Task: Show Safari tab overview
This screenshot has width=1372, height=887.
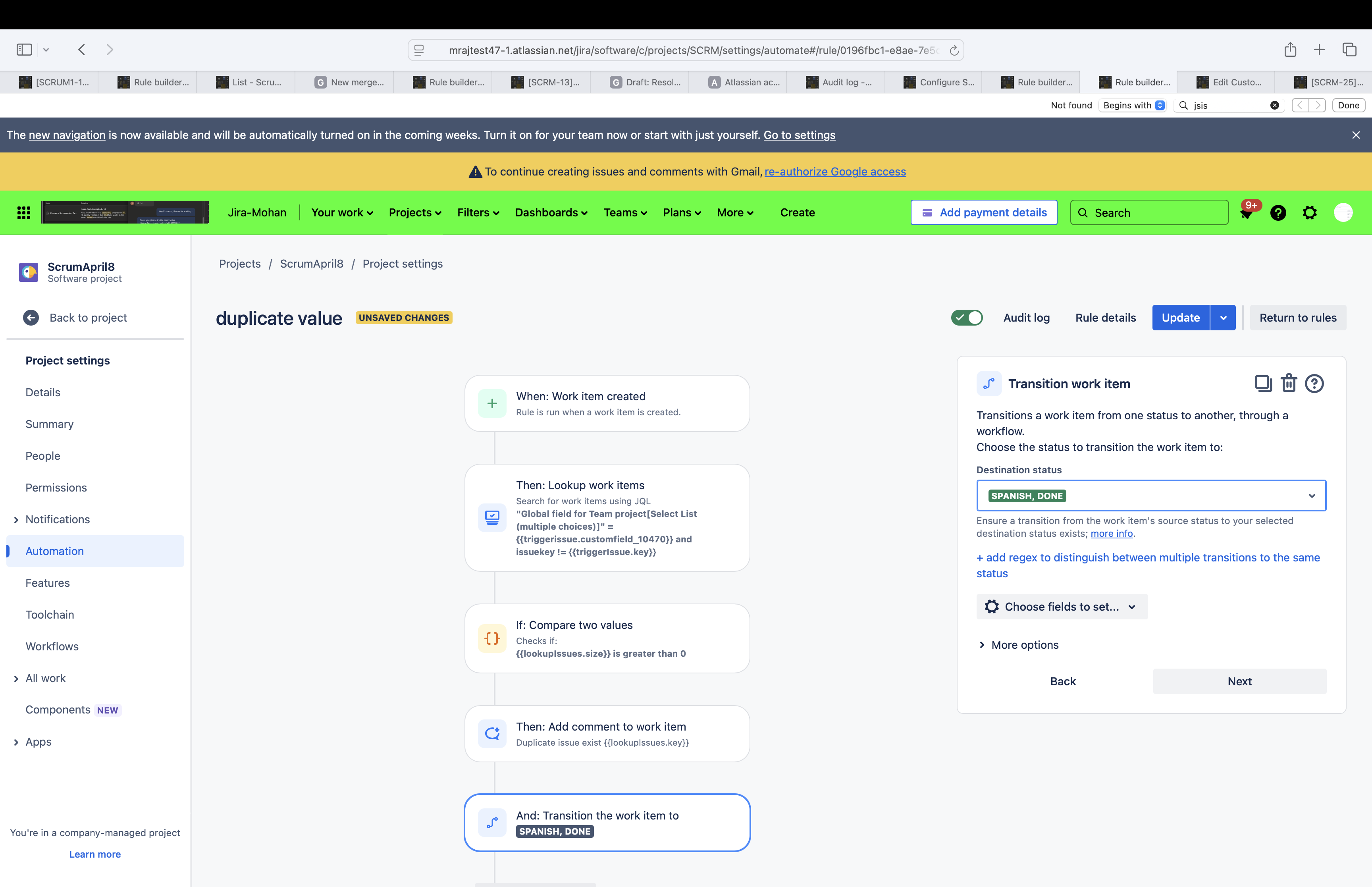Action: [1349, 50]
